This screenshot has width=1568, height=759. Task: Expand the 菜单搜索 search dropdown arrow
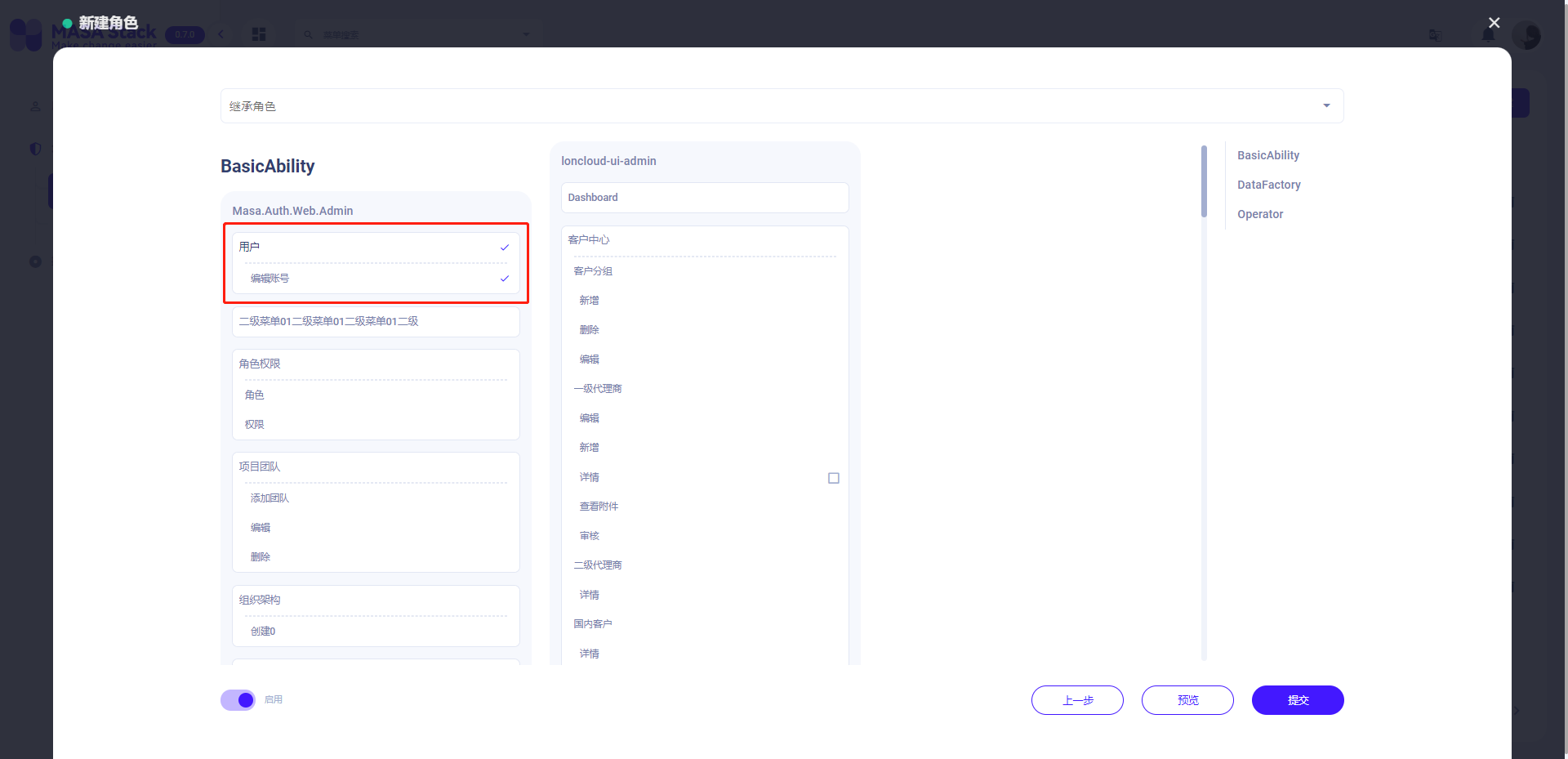525,34
